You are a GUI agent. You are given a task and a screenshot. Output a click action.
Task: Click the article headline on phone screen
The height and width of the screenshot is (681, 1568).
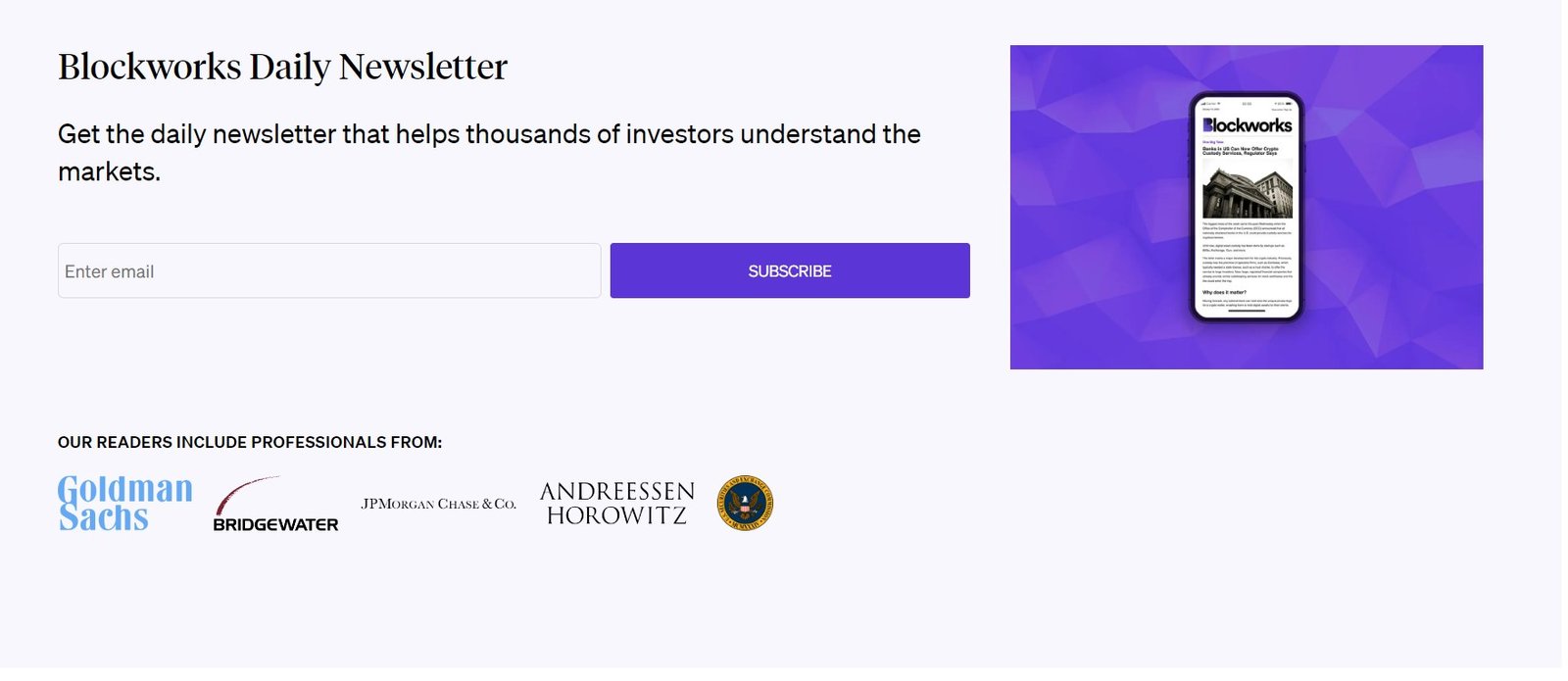coord(1241,151)
